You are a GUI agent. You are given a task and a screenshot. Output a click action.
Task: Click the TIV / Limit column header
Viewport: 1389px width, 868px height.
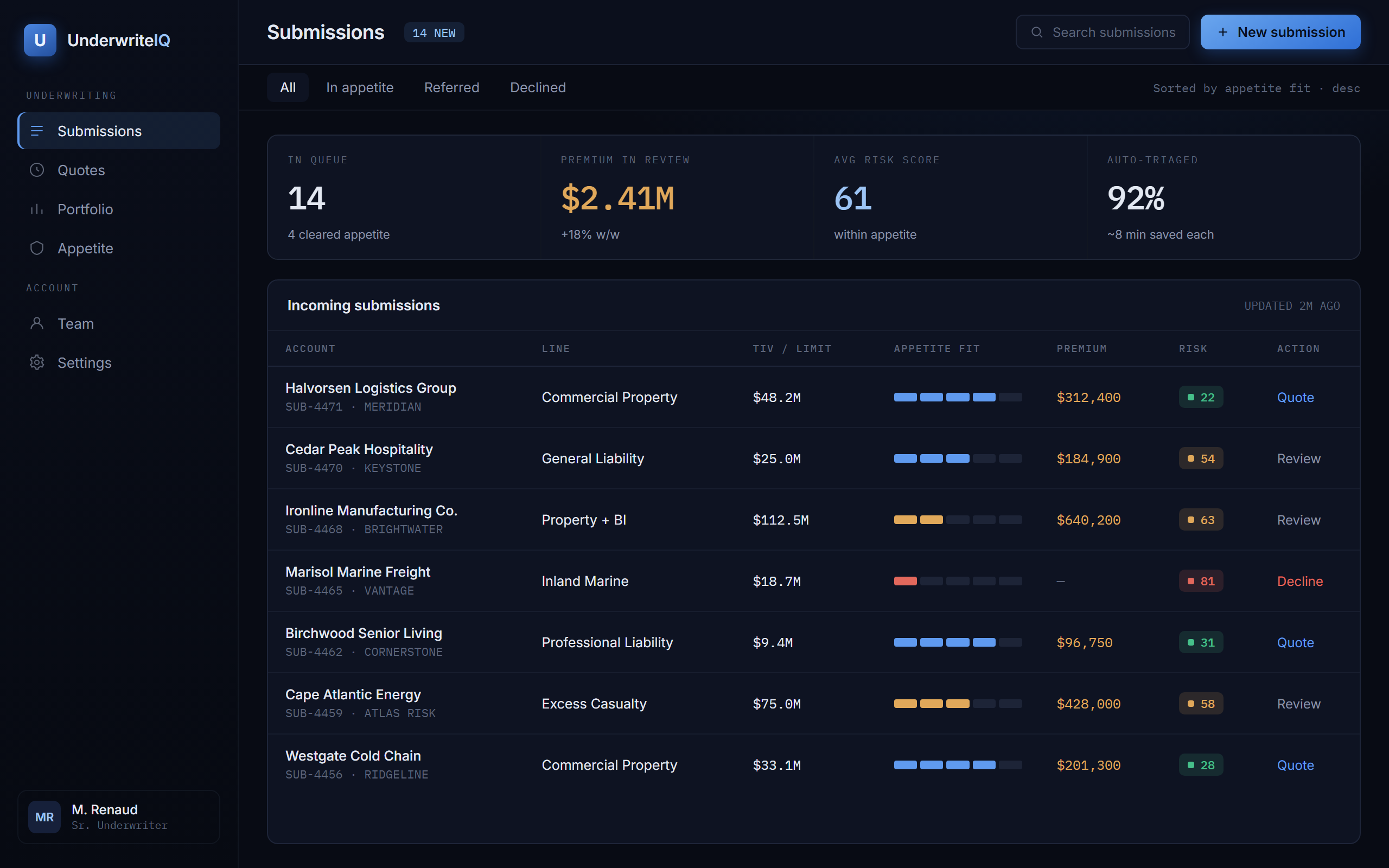pyautogui.click(x=792, y=348)
